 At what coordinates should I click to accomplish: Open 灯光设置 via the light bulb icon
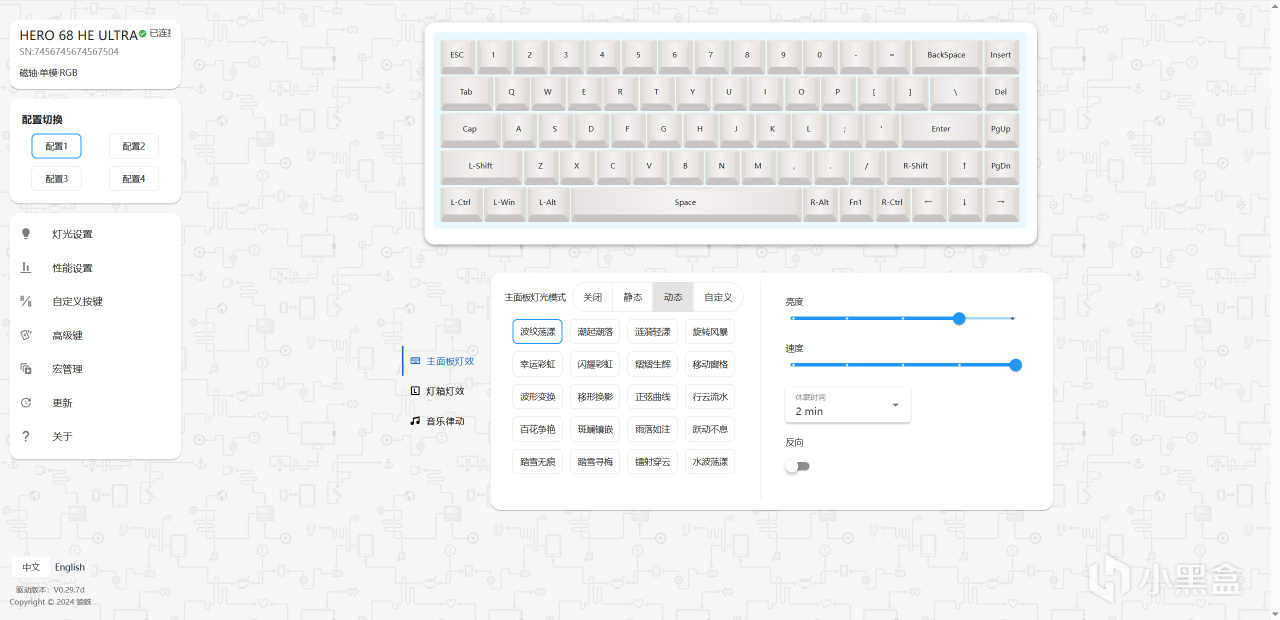(x=26, y=234)
